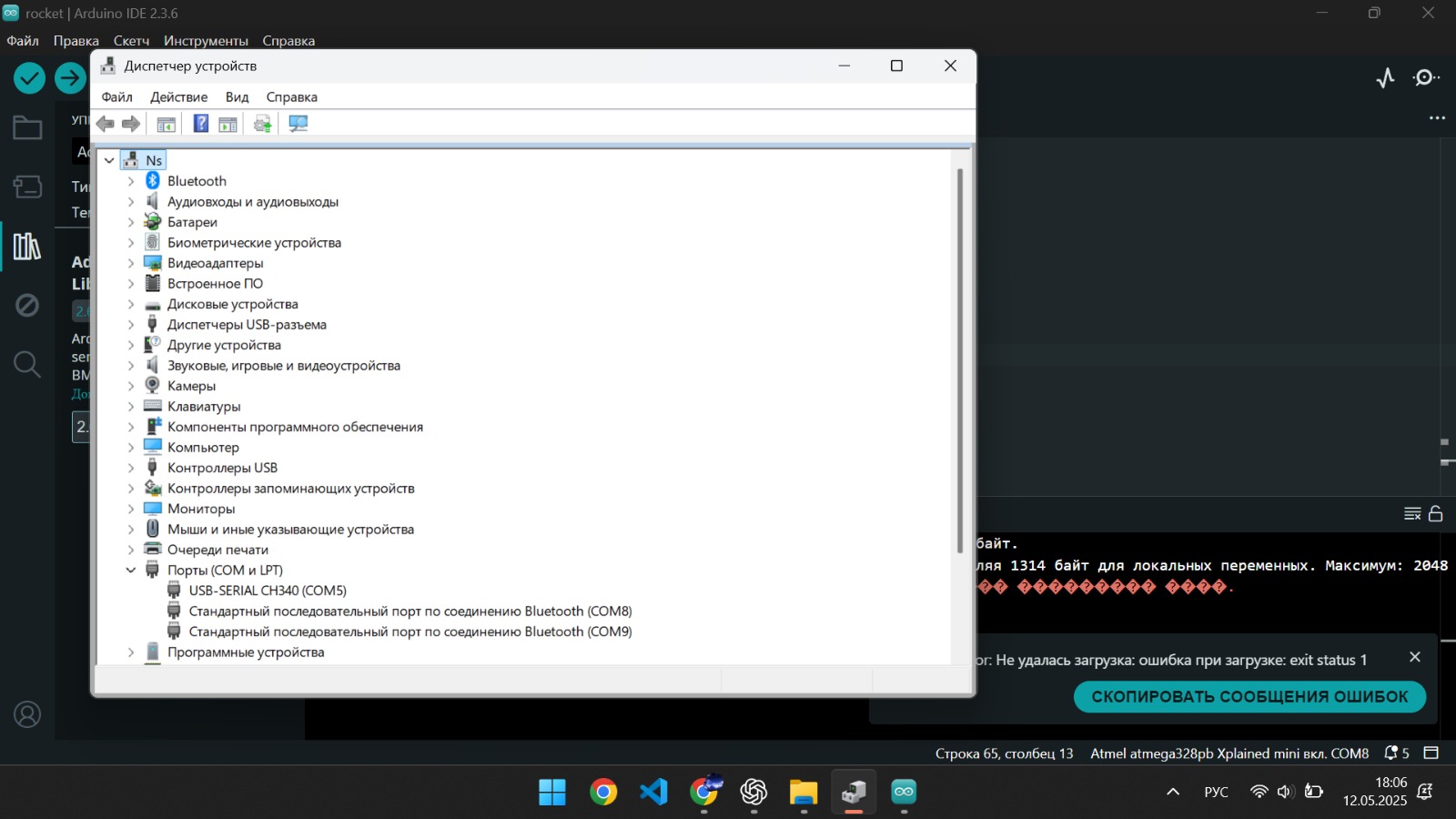1456x819 pixels.
Task: Open Действие menu in Device Manager
Action: click(x=178, y=97)
